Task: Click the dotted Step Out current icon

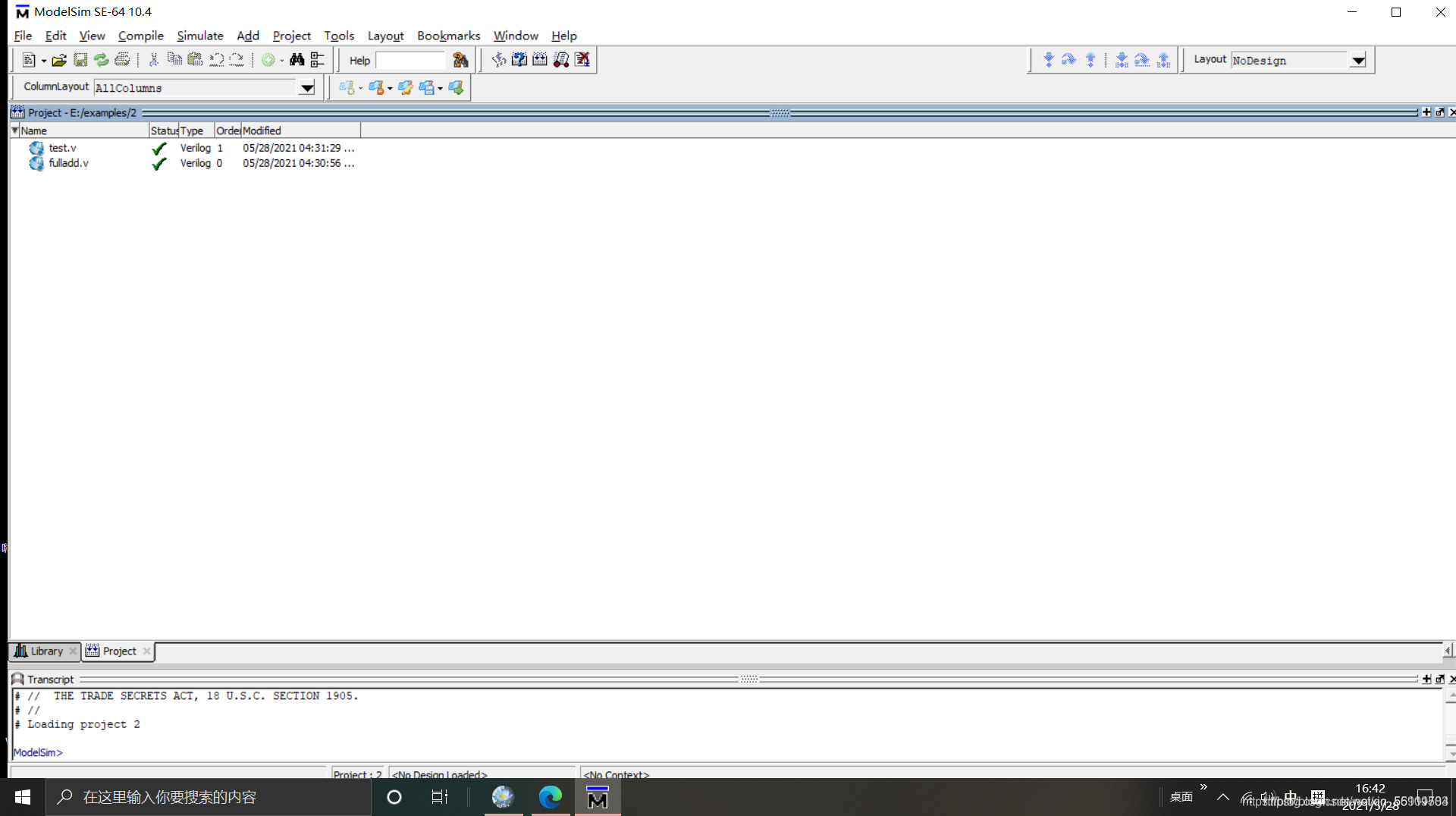Action: (x=1163, y=60)
